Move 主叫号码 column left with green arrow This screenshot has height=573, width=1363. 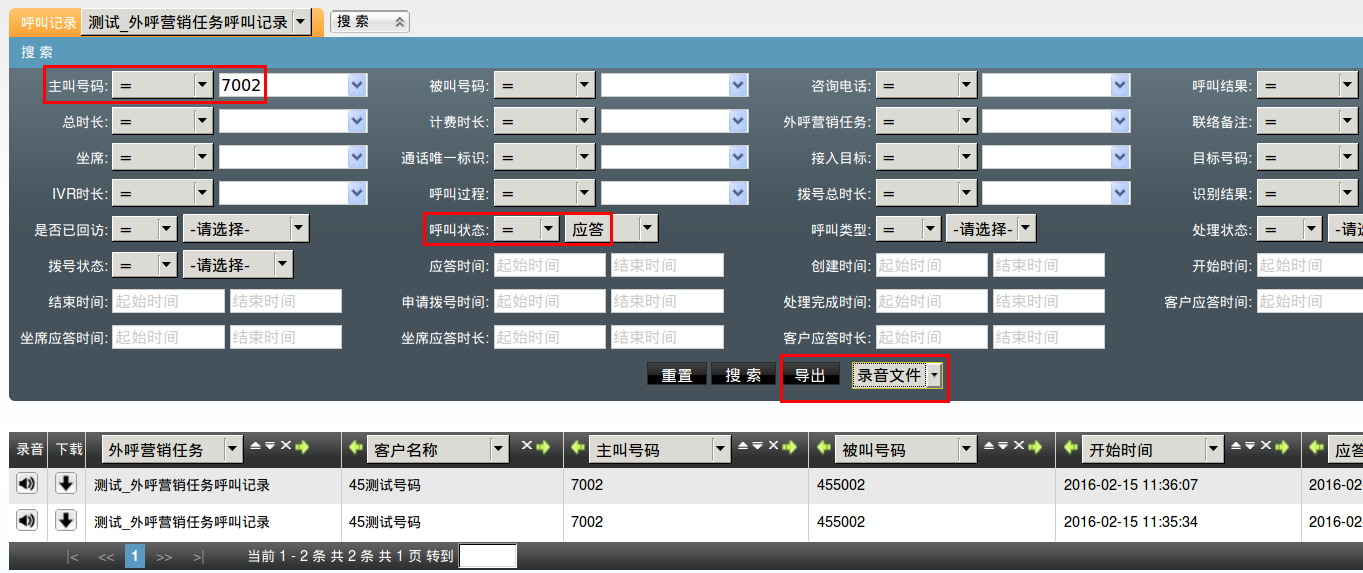click(x=577, y=450)
